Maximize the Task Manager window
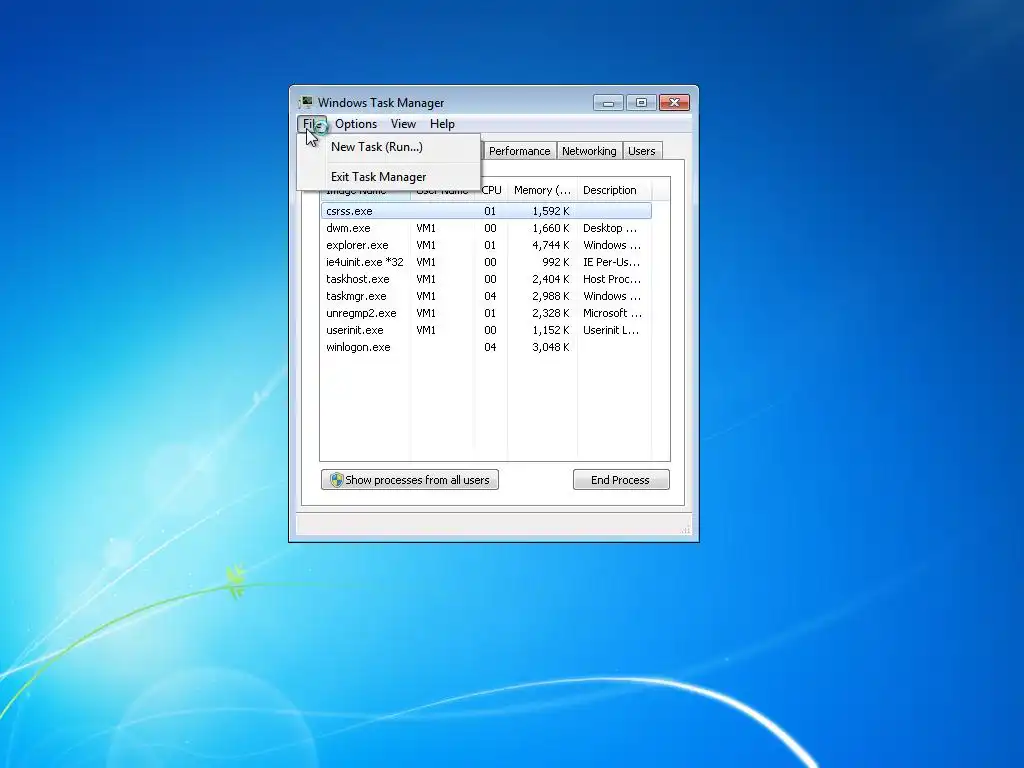The width and height of the screenshot is (1024, 768). point(641,103)
